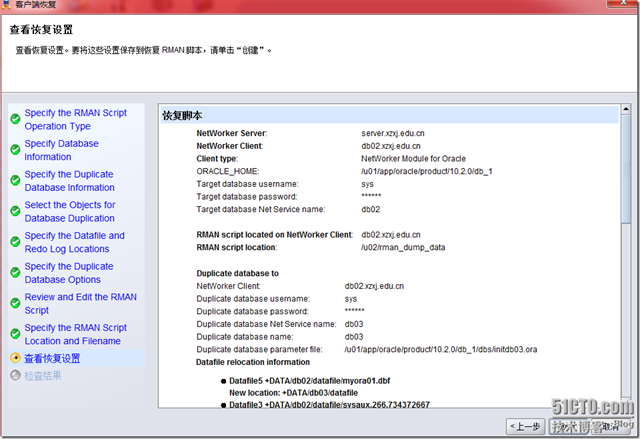Click green check icon beside Specify the RMAN Script Location and Filename
Image resolution: width=640 pixels, height=439 pixels.
(16, 334)
